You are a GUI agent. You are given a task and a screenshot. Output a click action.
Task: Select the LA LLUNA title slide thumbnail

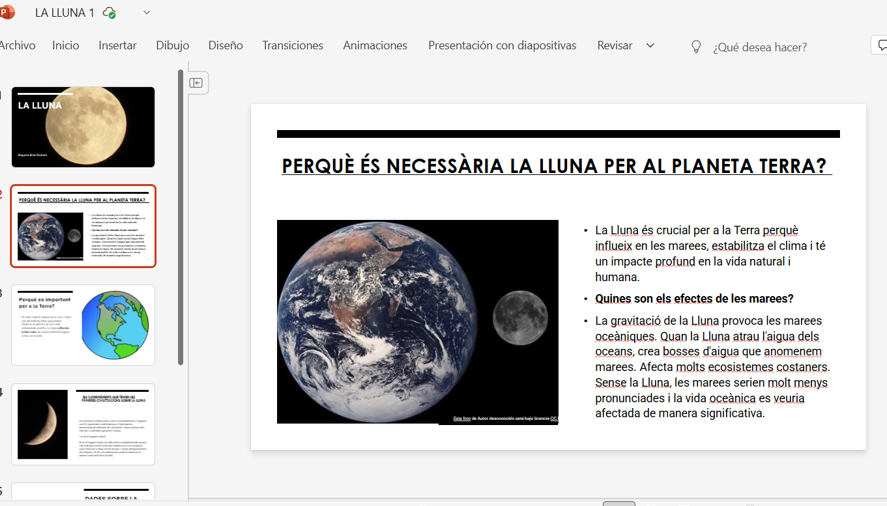83,127
